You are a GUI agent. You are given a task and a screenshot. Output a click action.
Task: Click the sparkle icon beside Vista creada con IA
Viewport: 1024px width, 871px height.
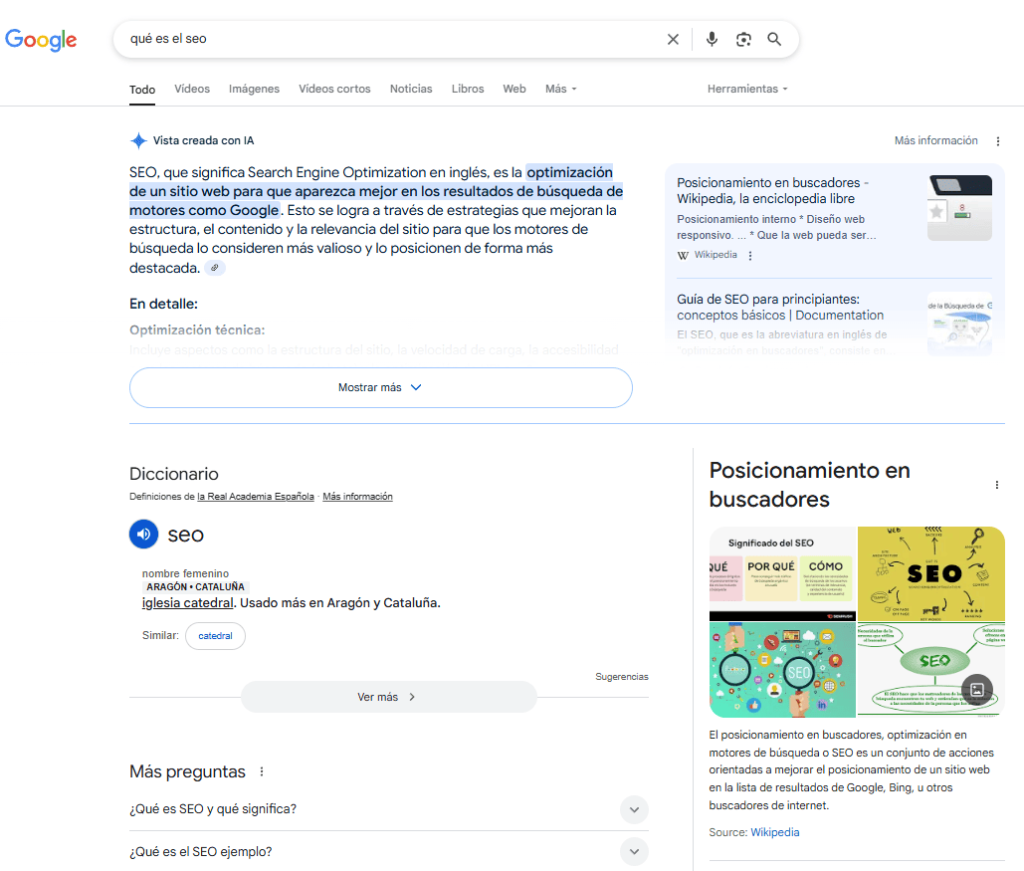tap(138, 140)
